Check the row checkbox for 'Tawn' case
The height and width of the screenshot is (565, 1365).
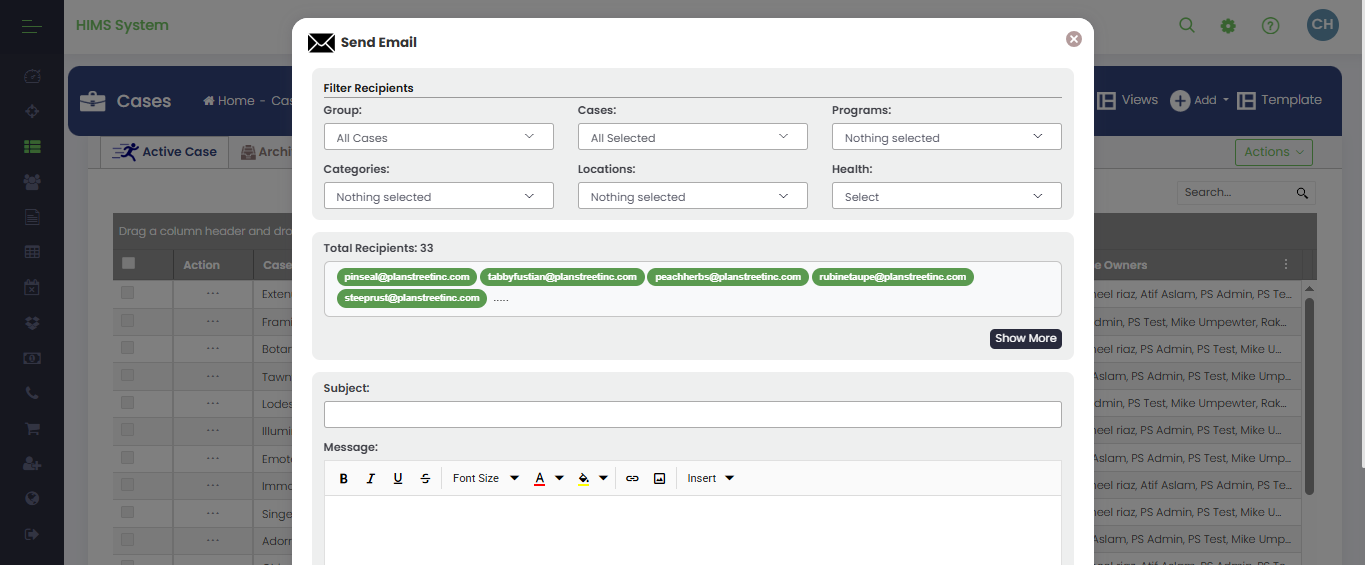pos(127,376)
